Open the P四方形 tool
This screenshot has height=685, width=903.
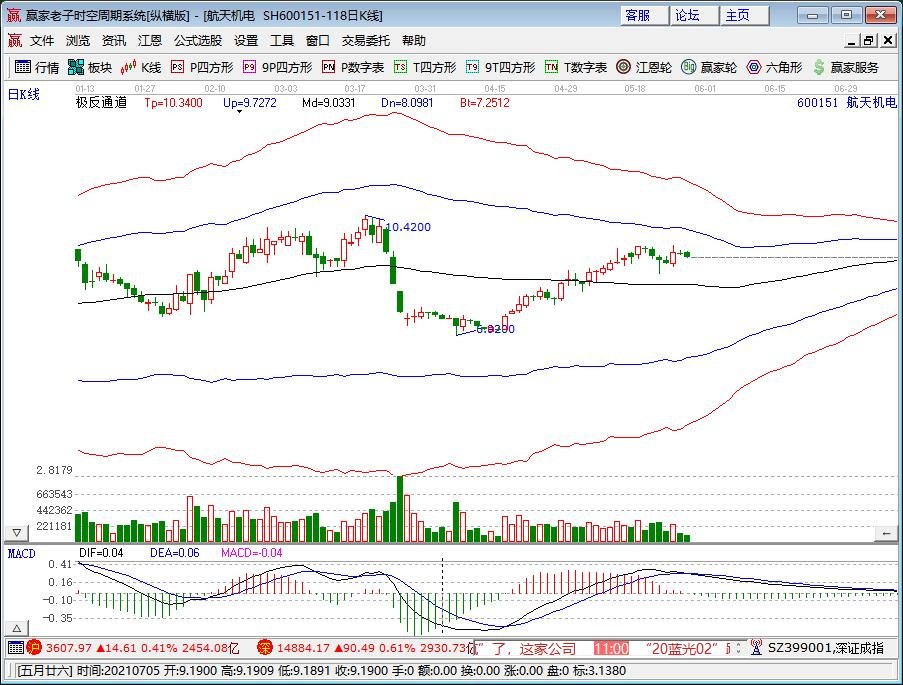click(x=202, y=67)
